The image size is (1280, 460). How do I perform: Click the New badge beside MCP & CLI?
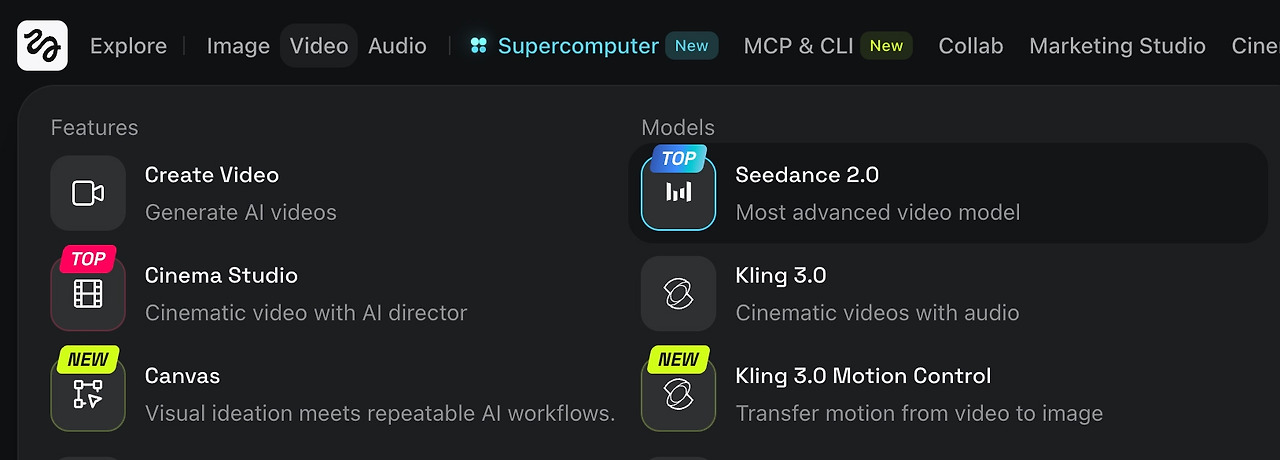[886, 46]
